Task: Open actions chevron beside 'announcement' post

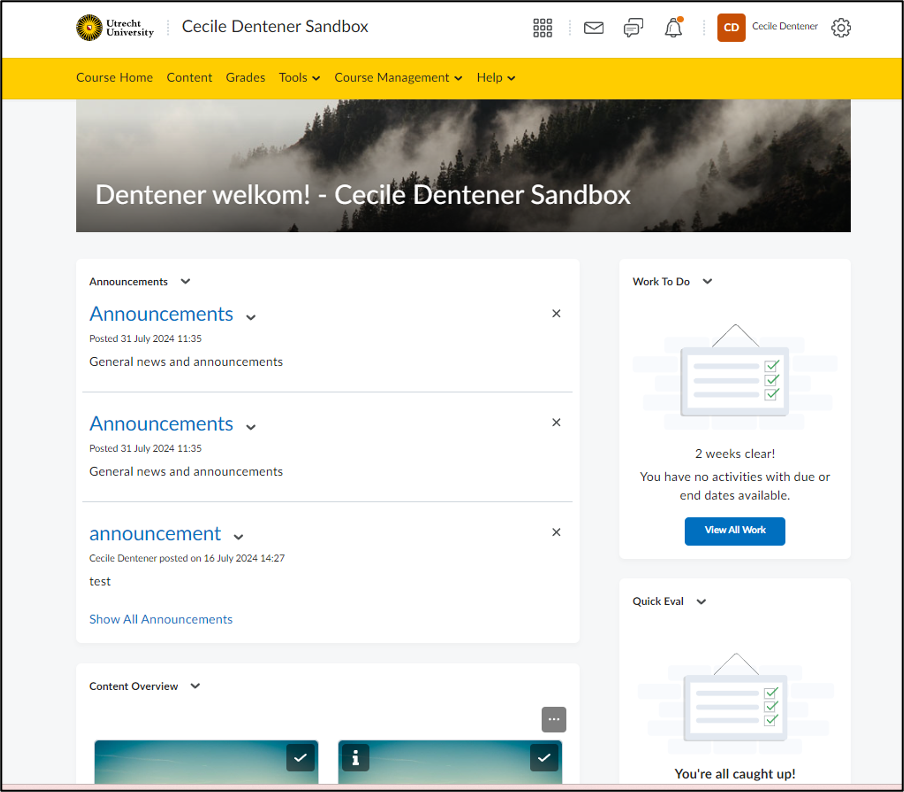Action: click(x=238, y=537)
